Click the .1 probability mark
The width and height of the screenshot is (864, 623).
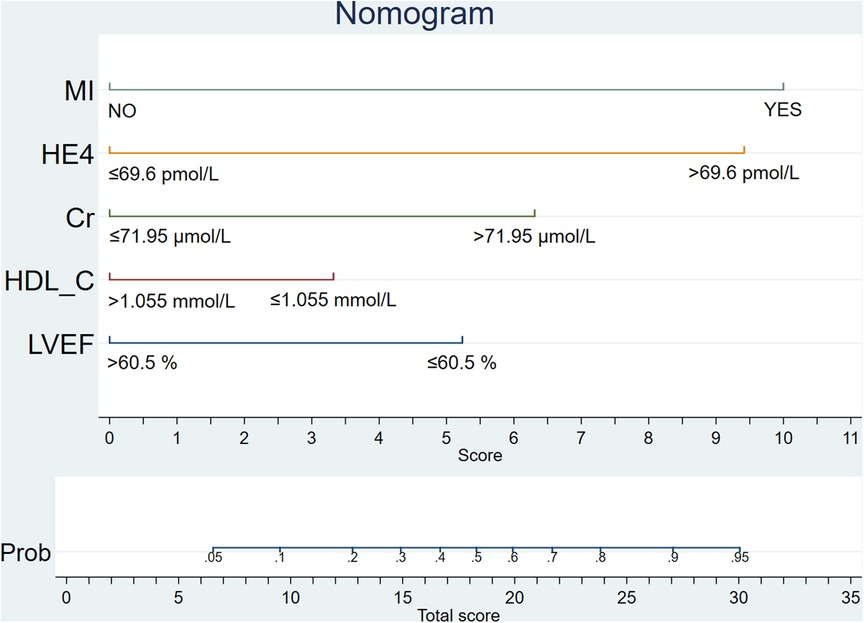tap(280, 557)
